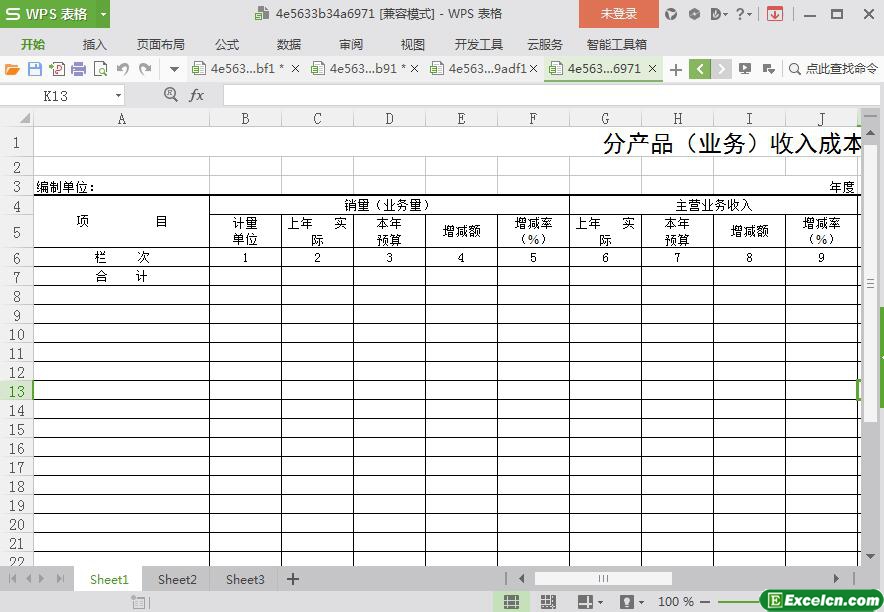Select the 编制单位: cell
This screenshot has width=884, height=612.
tap(121, 187)
